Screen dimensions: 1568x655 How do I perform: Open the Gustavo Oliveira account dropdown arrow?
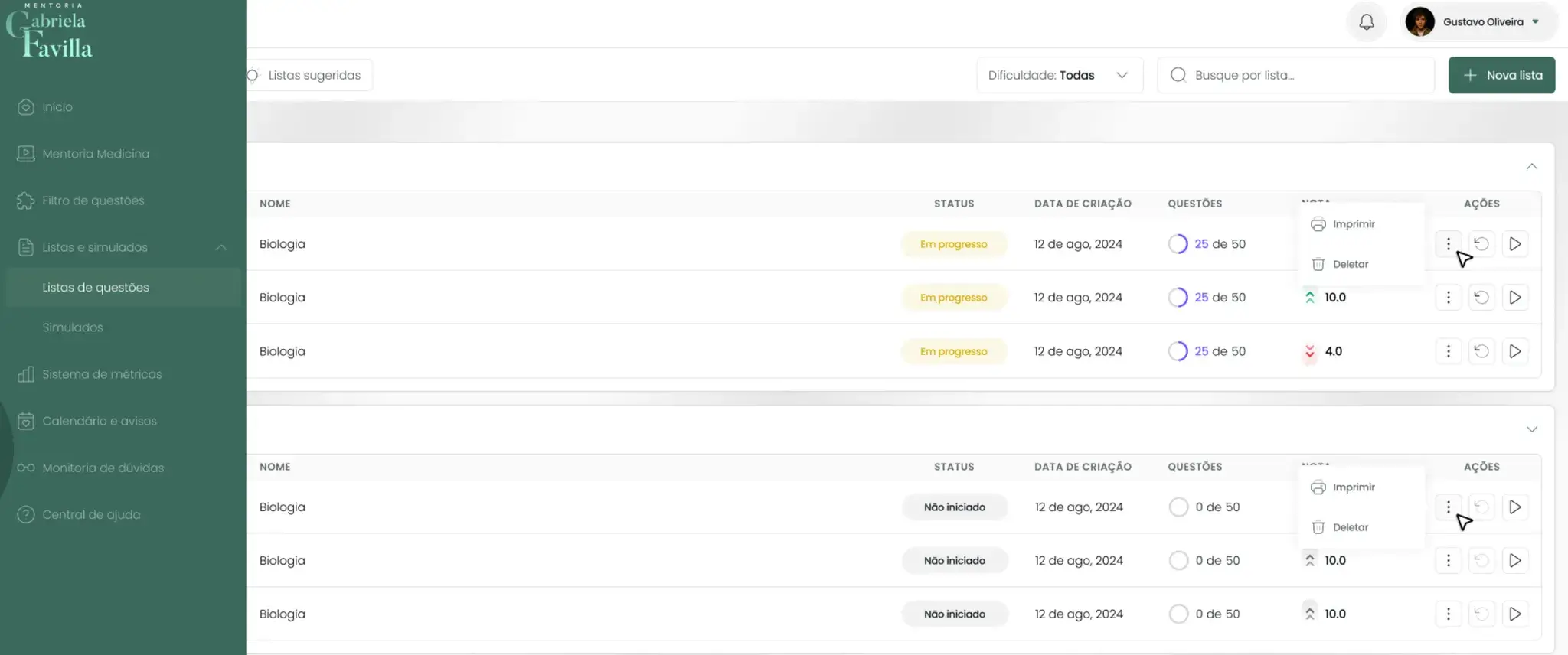[x=1536, y=22]
